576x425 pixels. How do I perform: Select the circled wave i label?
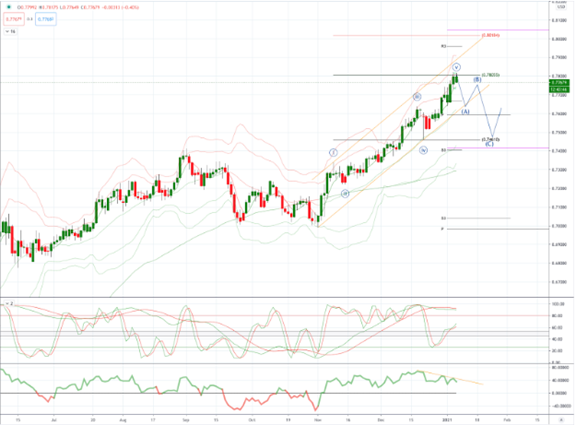click(x=333, y=152)
